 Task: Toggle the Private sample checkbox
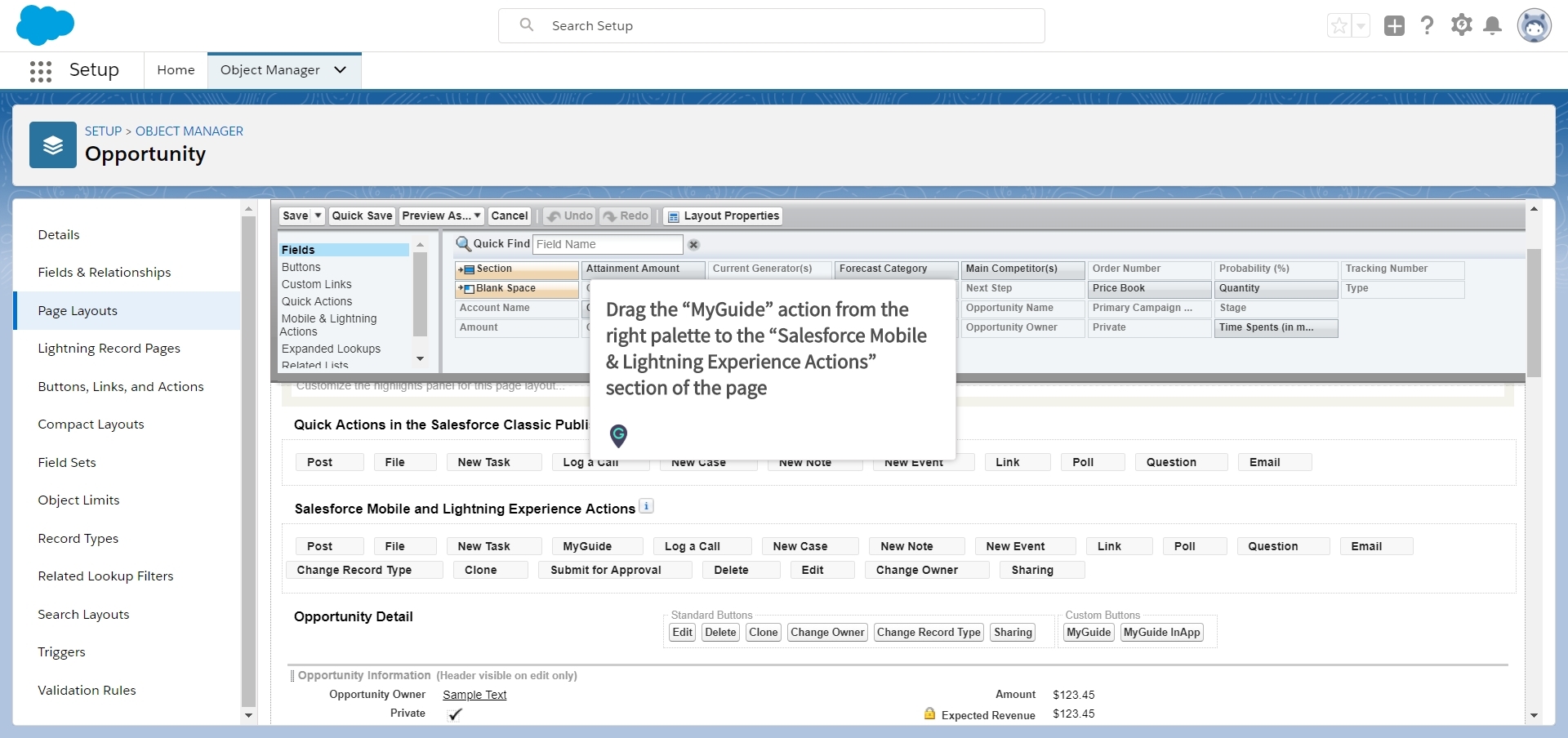[x=455, y=714]
